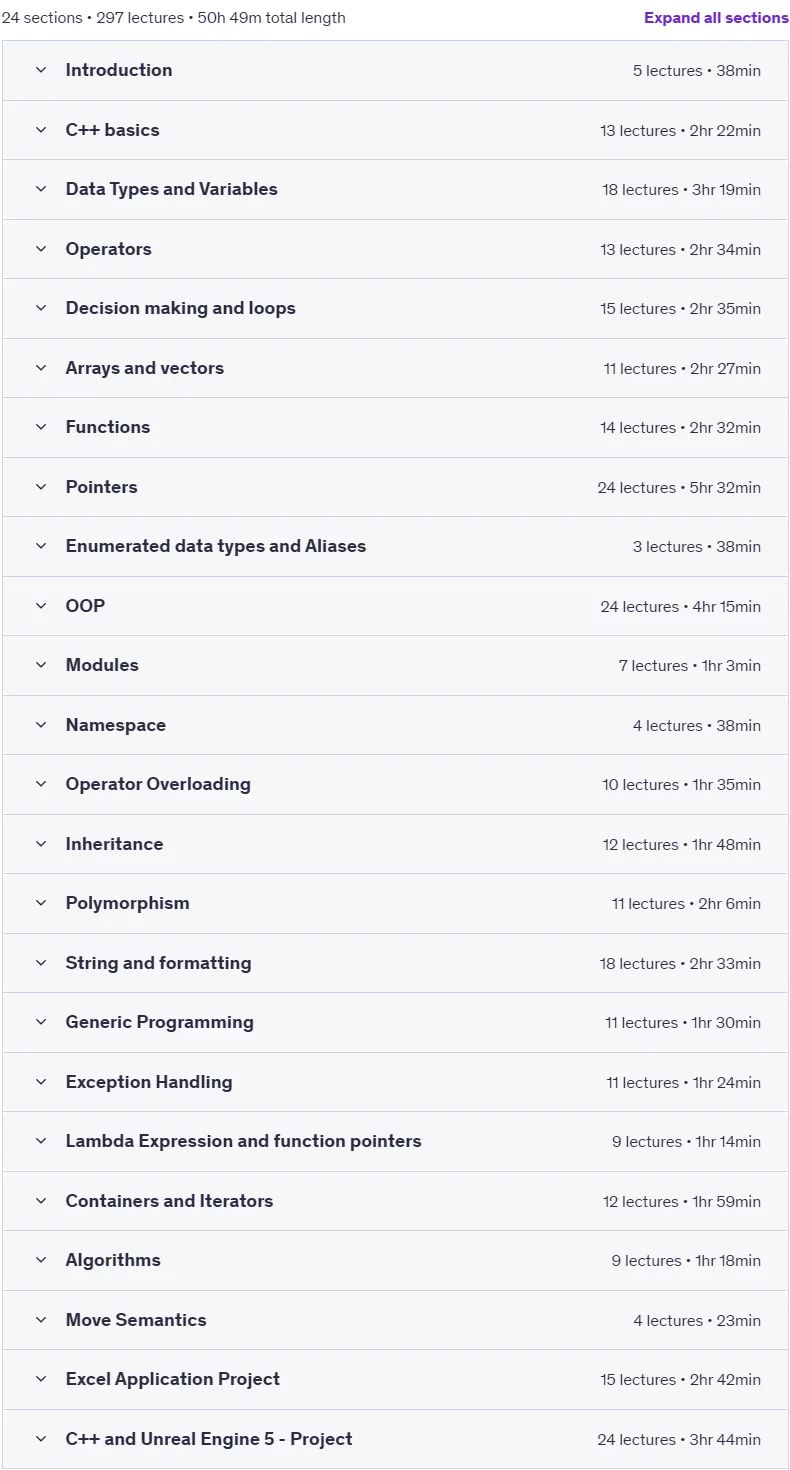Expand the Lambda Expression and function pointers section
This screenshot has height=1470, width=790.
[x=395, y=1141]
